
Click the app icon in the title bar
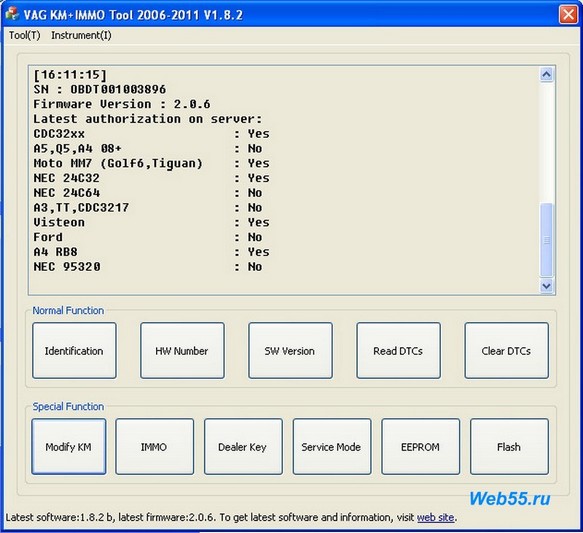(x=12, y=14)
